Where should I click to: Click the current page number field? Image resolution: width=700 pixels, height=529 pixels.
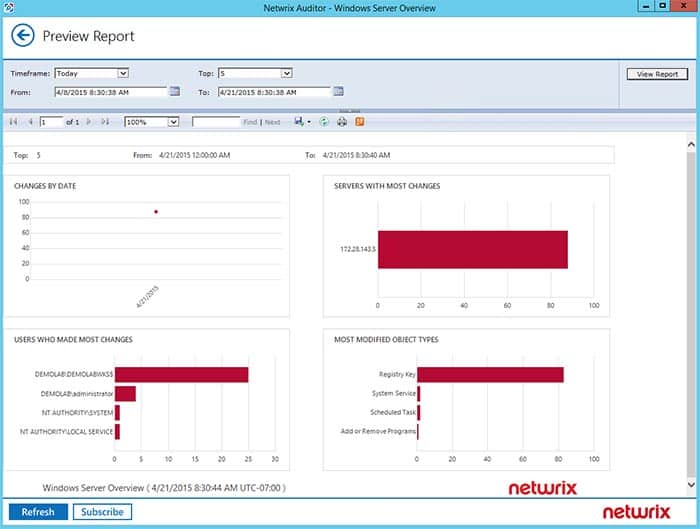click(51, 122)
